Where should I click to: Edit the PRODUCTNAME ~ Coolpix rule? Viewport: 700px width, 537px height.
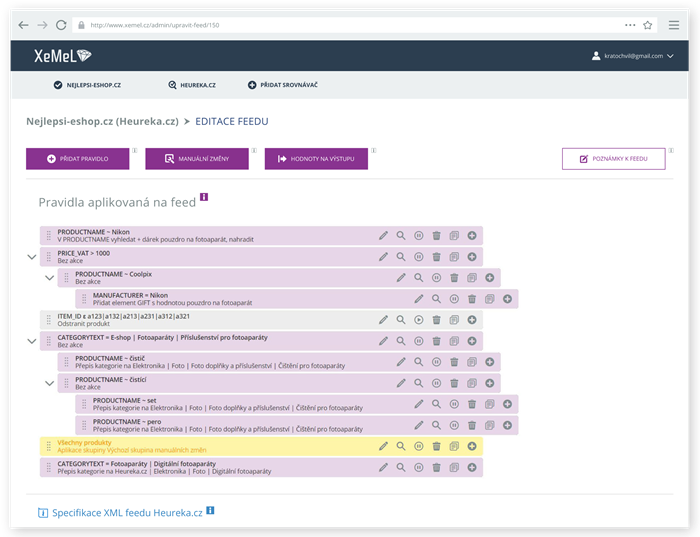coord(401,278)
